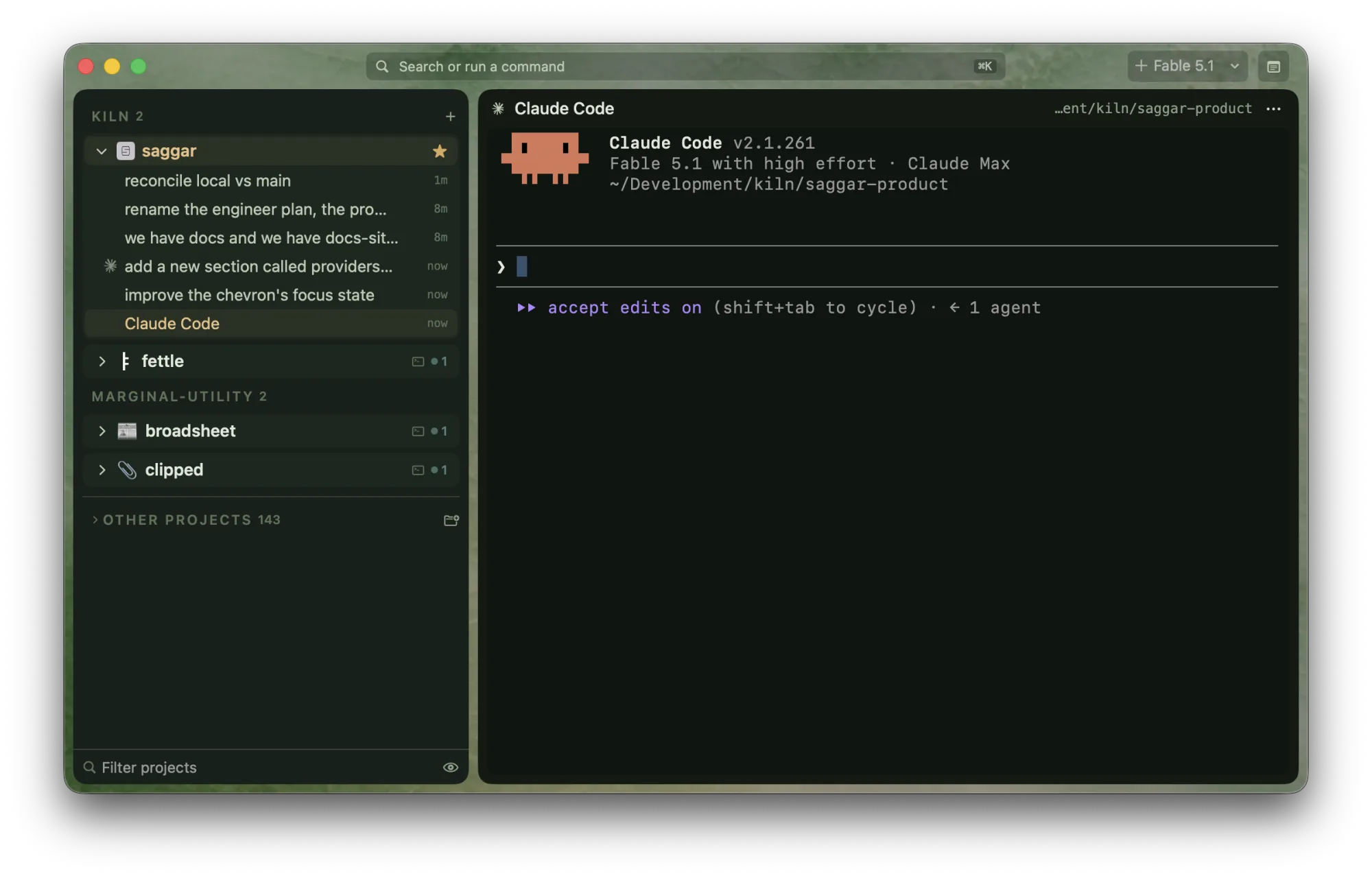Open the three-dots menu in Claude Code panel
This screenshot has height=878, width=1372.
(x=1274, y=109)
